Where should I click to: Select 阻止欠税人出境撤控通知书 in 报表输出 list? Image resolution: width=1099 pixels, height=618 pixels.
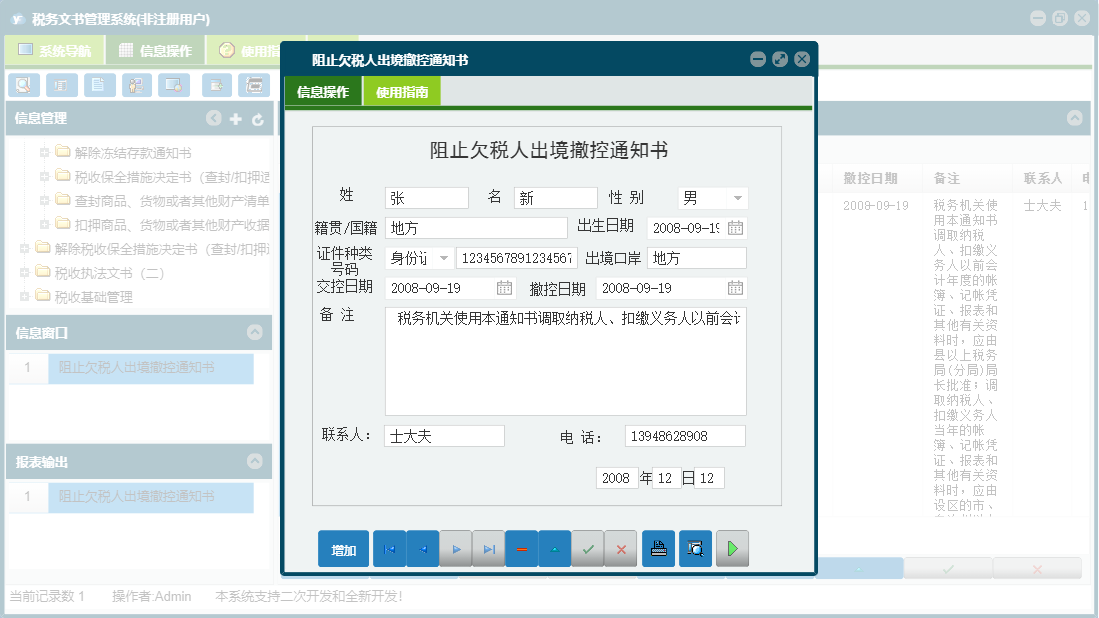click(150, 497)
